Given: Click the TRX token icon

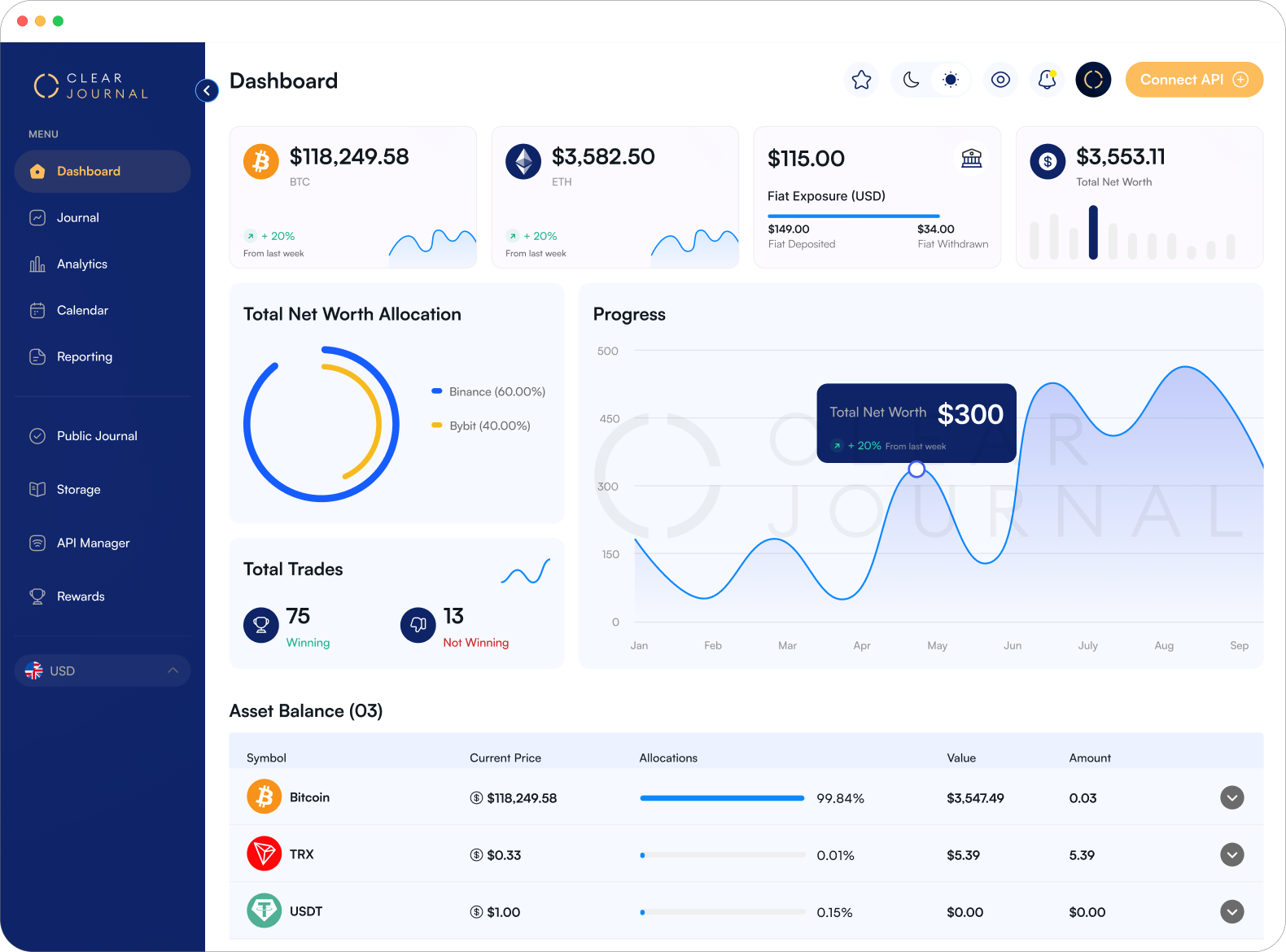Looking at the screenshot, I should point(264,854).
